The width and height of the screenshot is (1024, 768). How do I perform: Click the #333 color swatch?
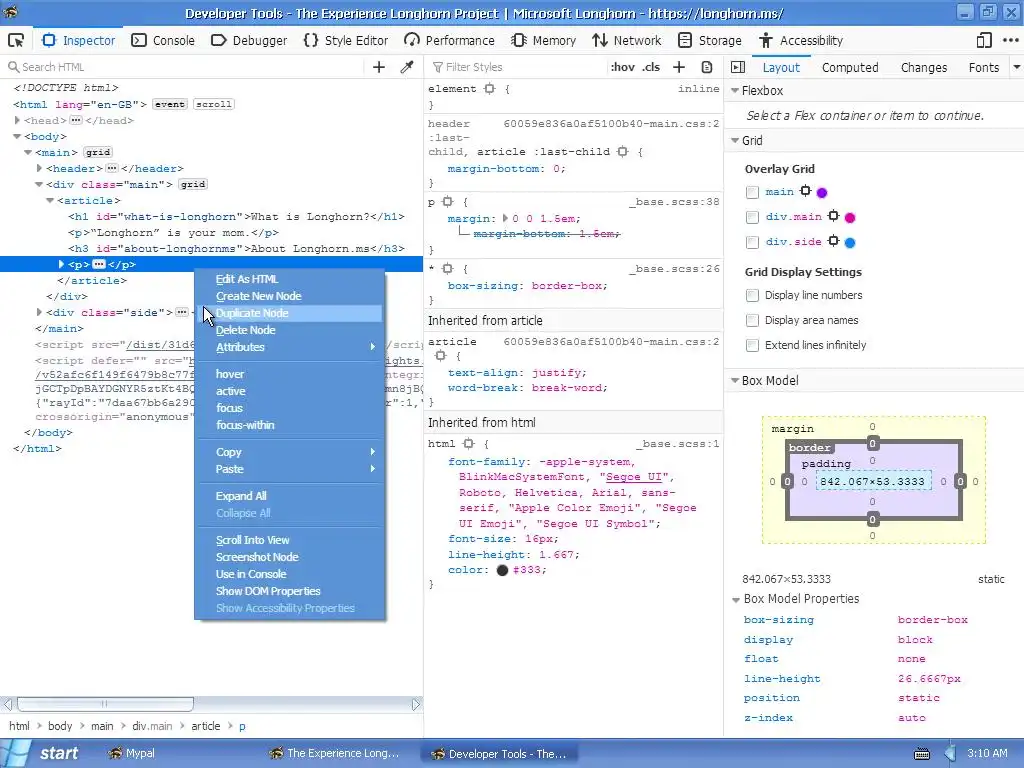coord(502,570)
